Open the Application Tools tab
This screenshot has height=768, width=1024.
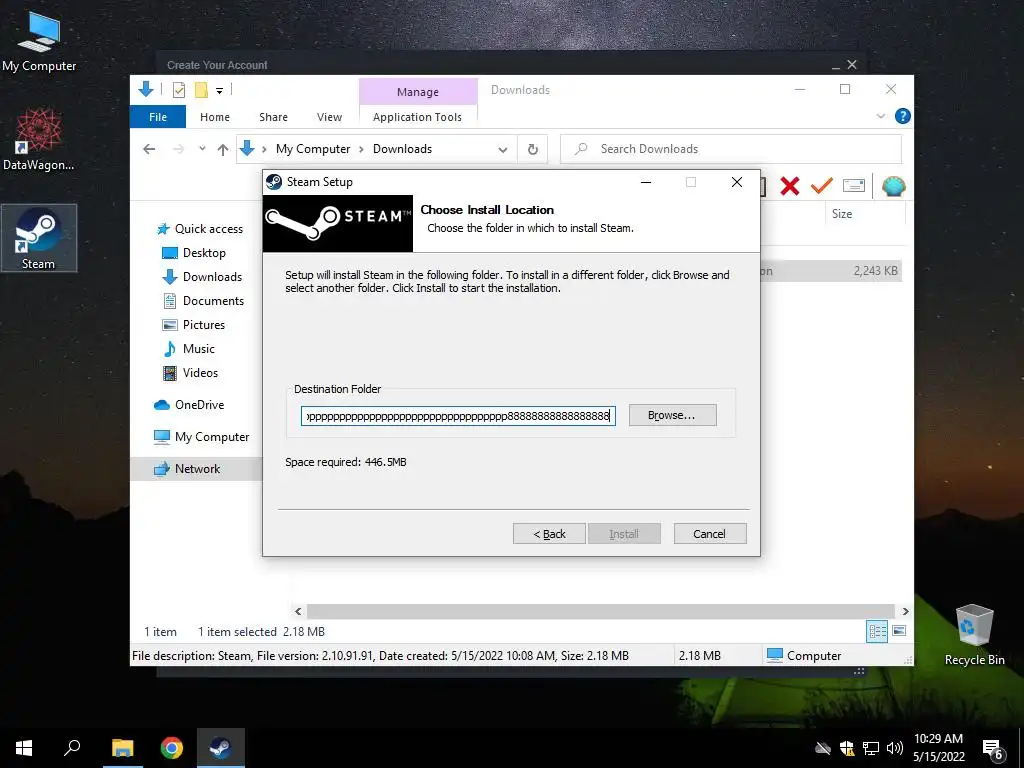(x=417, y=117)
